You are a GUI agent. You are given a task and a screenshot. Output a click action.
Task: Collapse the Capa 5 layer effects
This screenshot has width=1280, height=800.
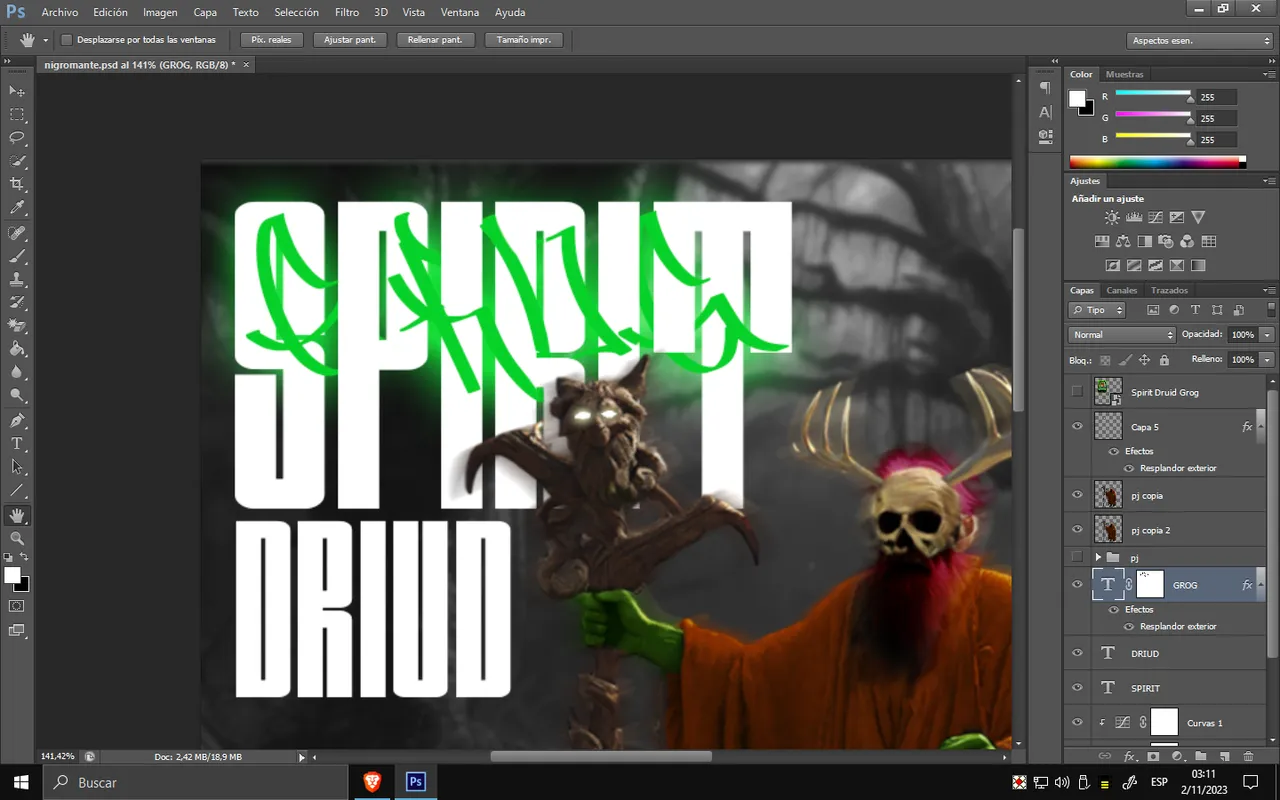pyautogui.click(x=1260, y=427)
